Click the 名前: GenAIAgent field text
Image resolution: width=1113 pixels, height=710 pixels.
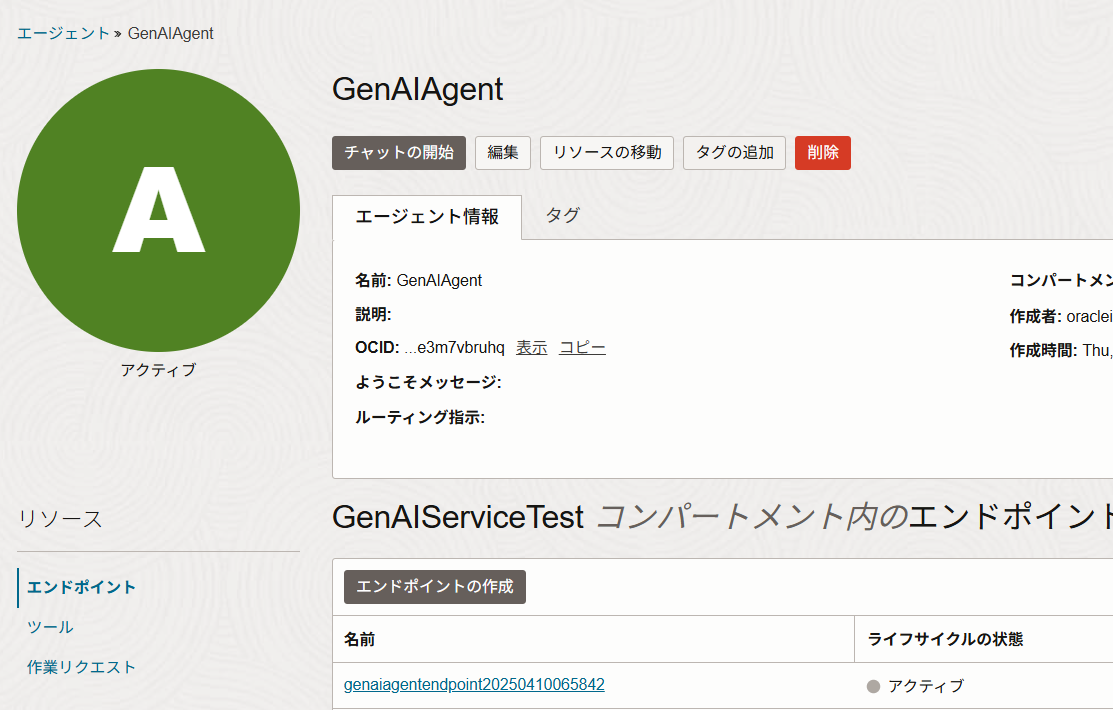[418, 280]
